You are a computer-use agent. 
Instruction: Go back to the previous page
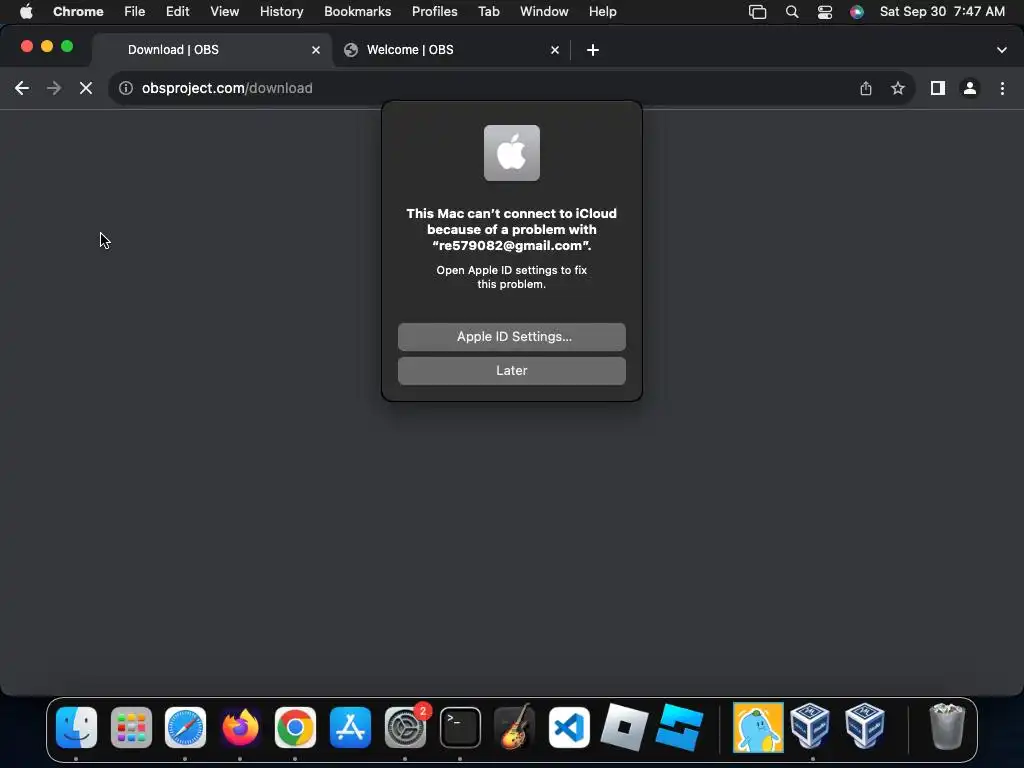coord(22,88)
